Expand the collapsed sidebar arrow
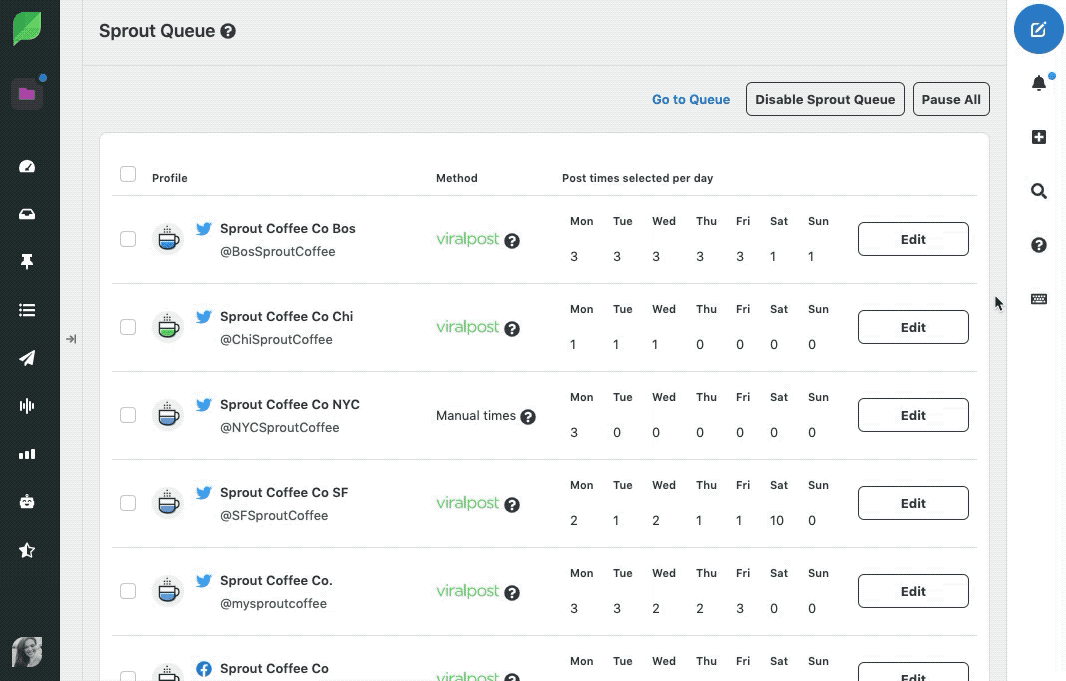The image size is (1066, 681). tap(71, 339)
